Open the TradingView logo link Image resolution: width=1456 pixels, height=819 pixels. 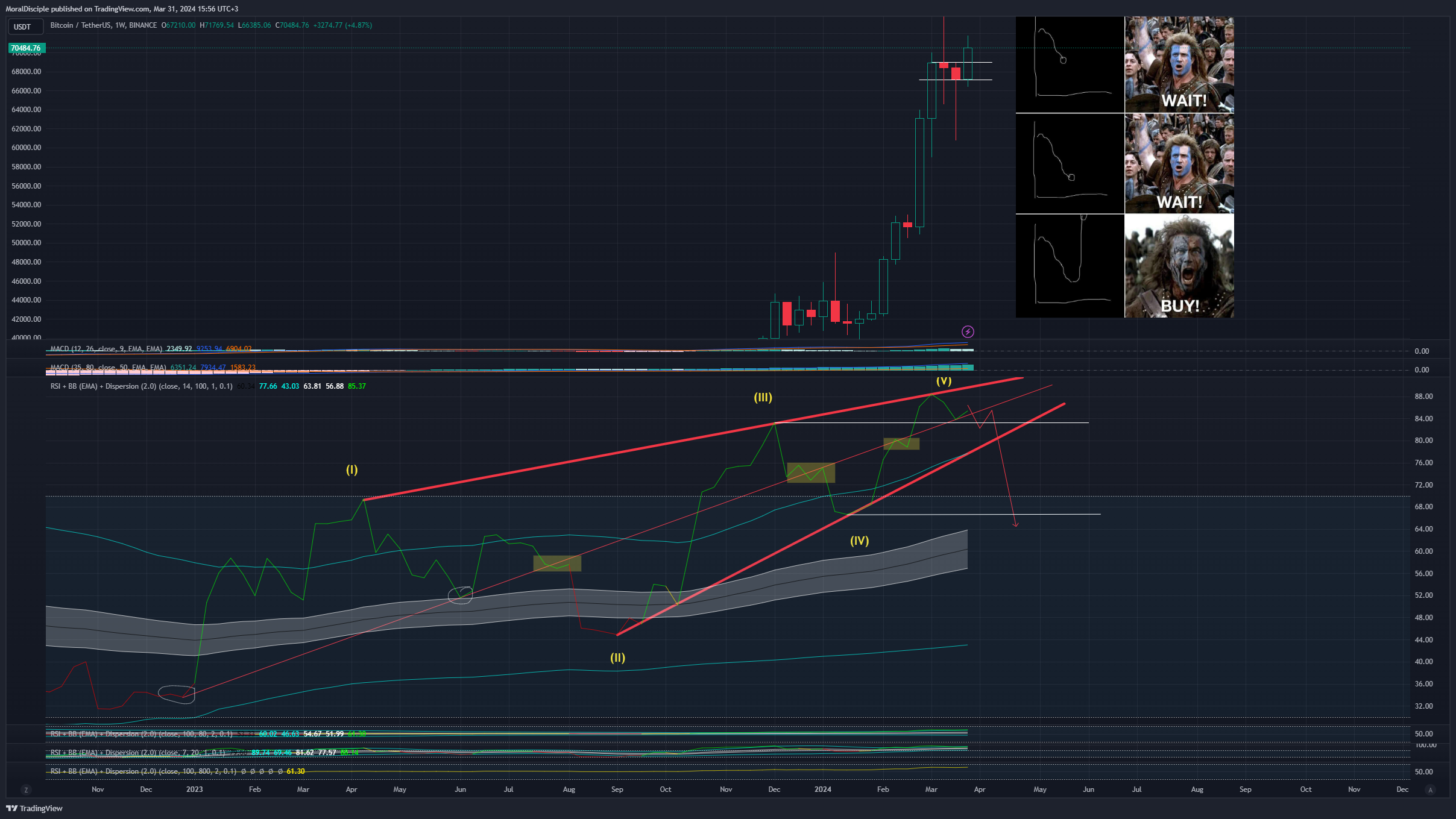point(34,808)
